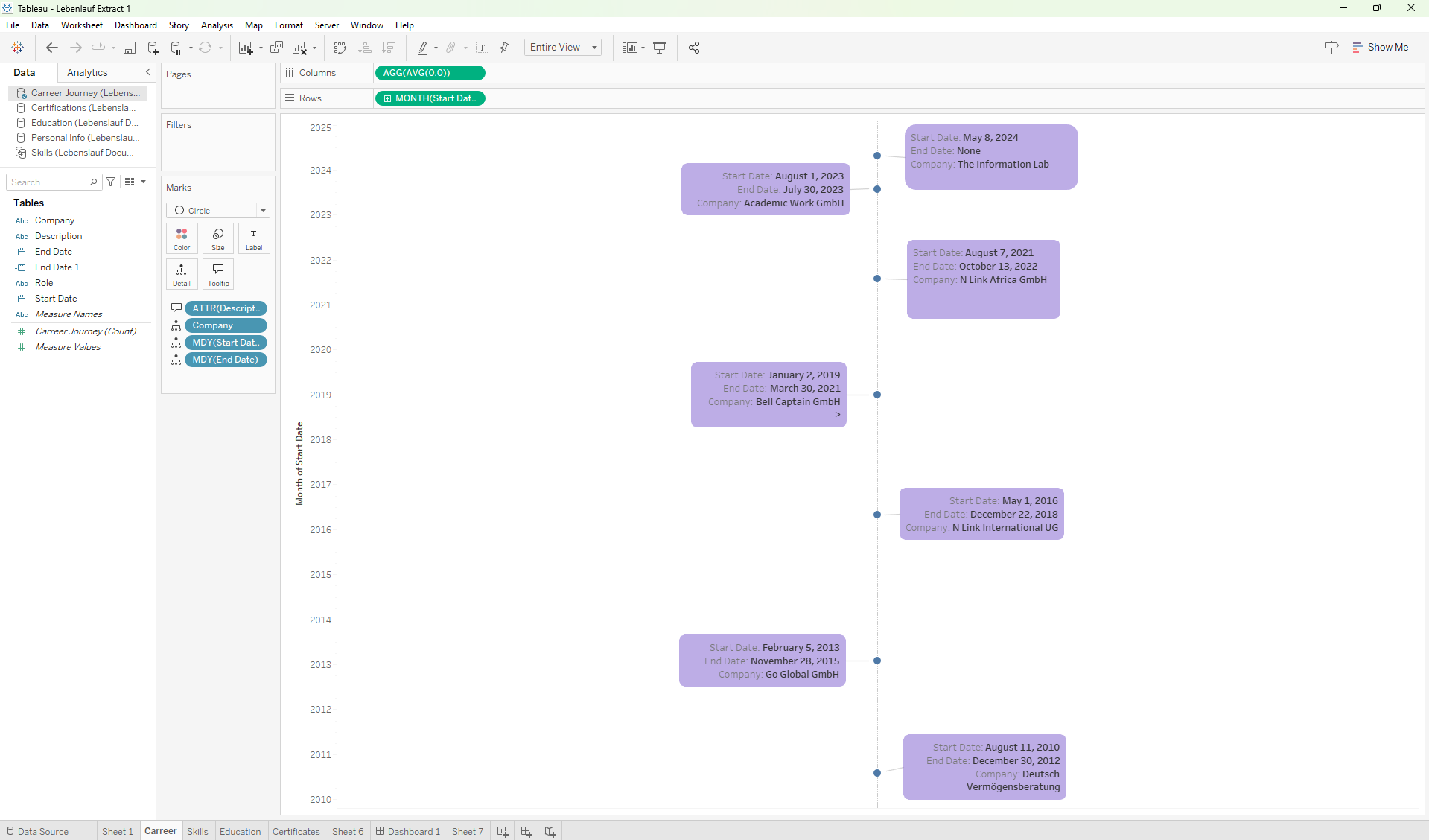Expand the MONTH(Start Date) pill hierarchy
The width and height of the screenshot is (1429, 840).
click(387, 98)
